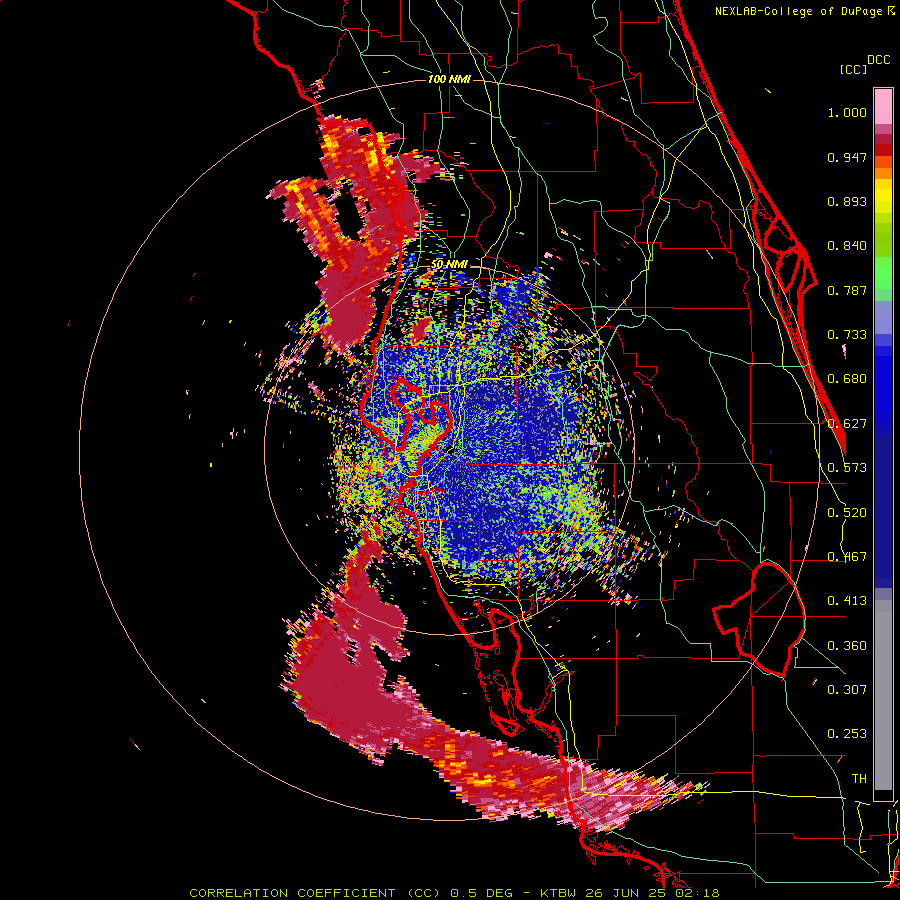Click the 0.253 color scale value
The width and height of the screenshot is (900, 900).
847,734
